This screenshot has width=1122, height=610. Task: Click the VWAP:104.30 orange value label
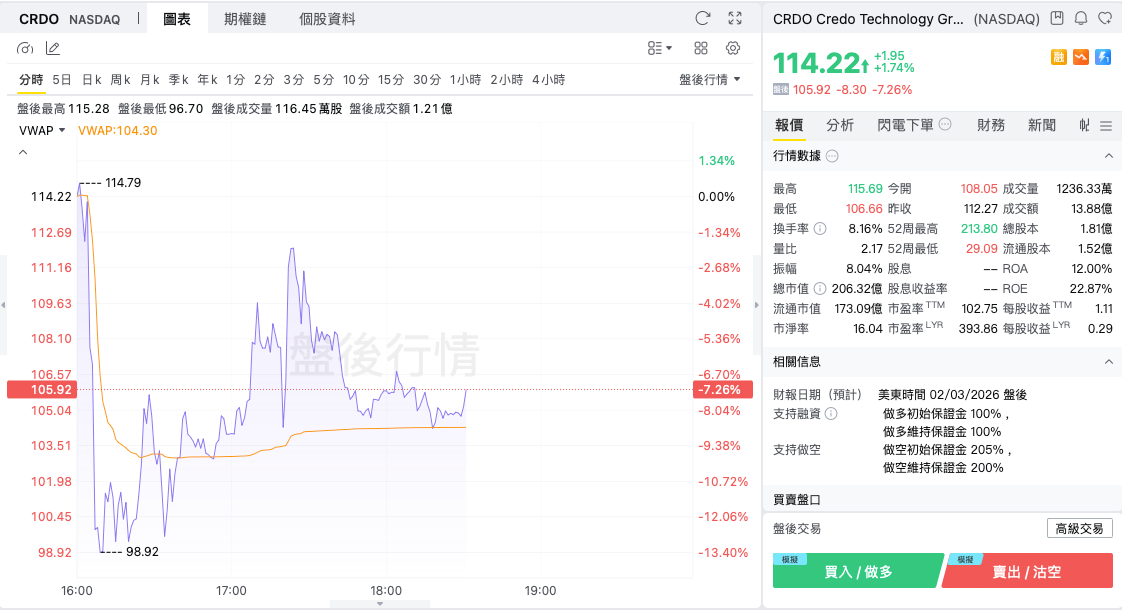117,130
